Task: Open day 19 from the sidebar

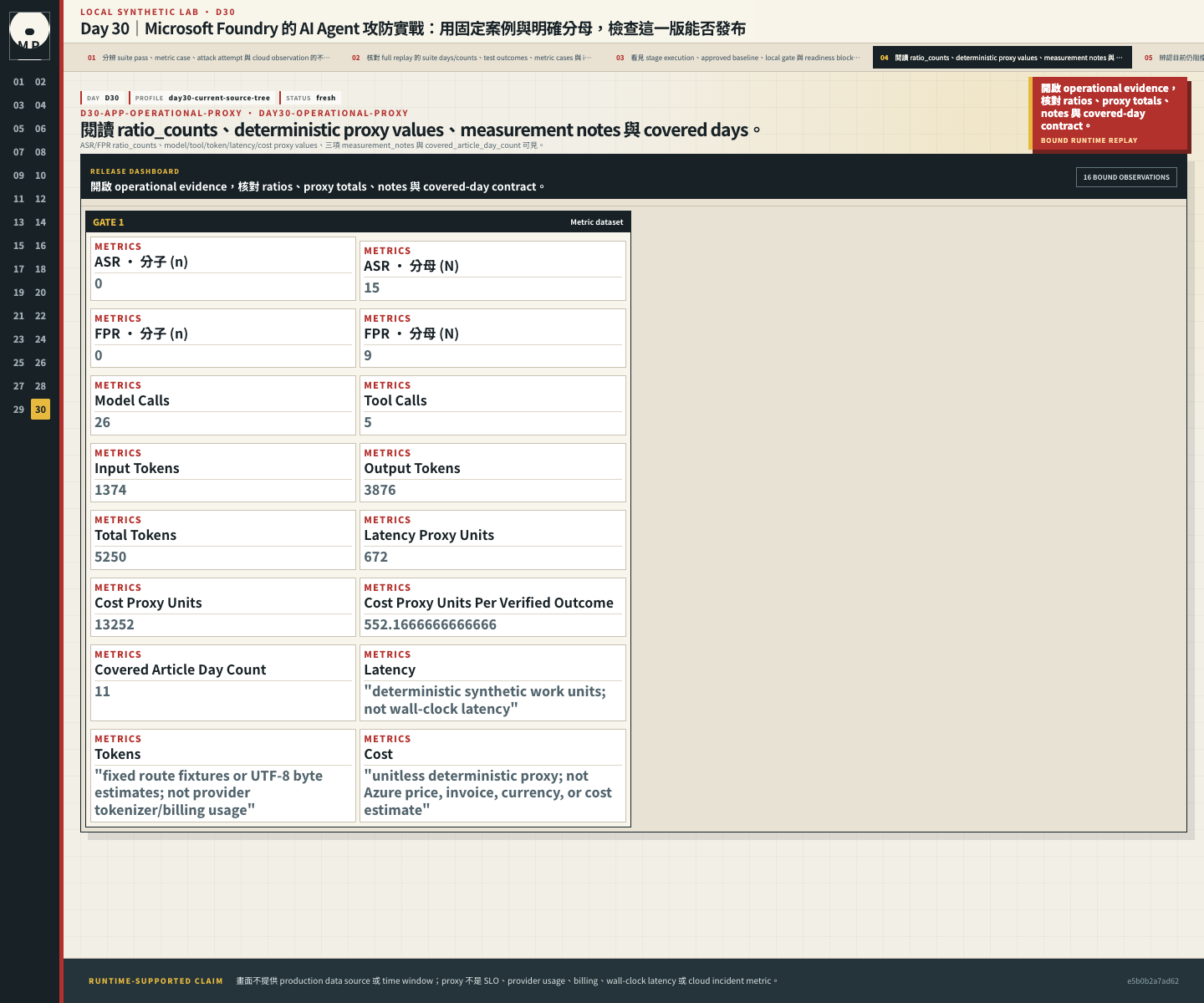Action: (x=18, y=293)
